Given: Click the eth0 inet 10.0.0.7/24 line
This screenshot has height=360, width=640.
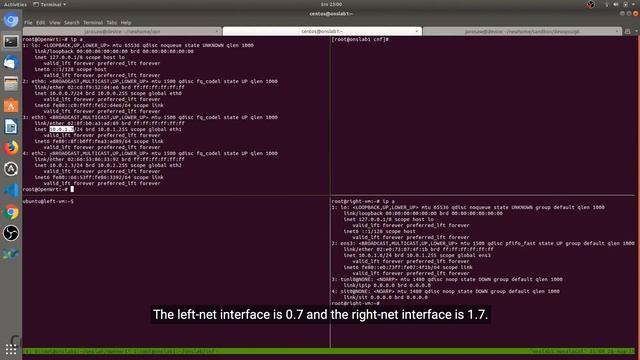Looking at the screenshot, I should pyautogui.click(x=108, y=93).
